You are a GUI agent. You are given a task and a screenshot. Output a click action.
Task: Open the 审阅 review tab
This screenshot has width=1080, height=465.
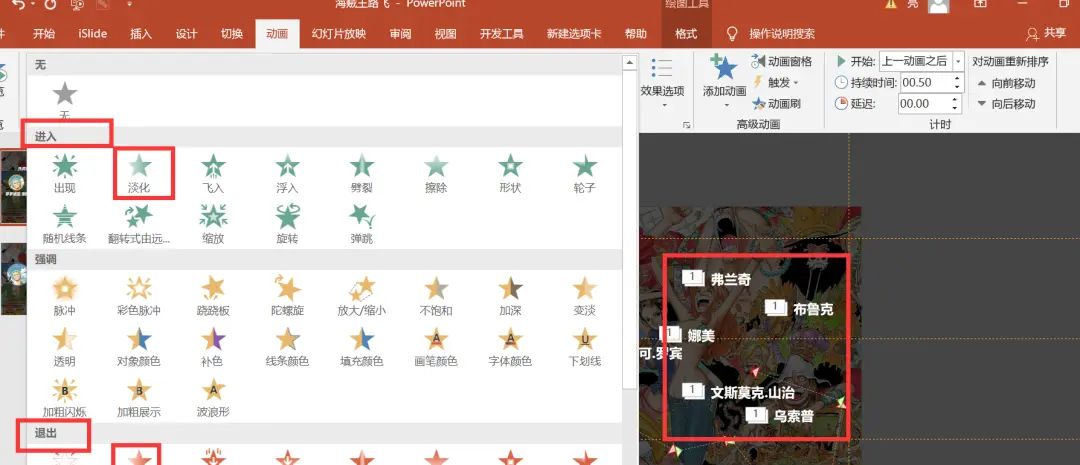(400, 34)
